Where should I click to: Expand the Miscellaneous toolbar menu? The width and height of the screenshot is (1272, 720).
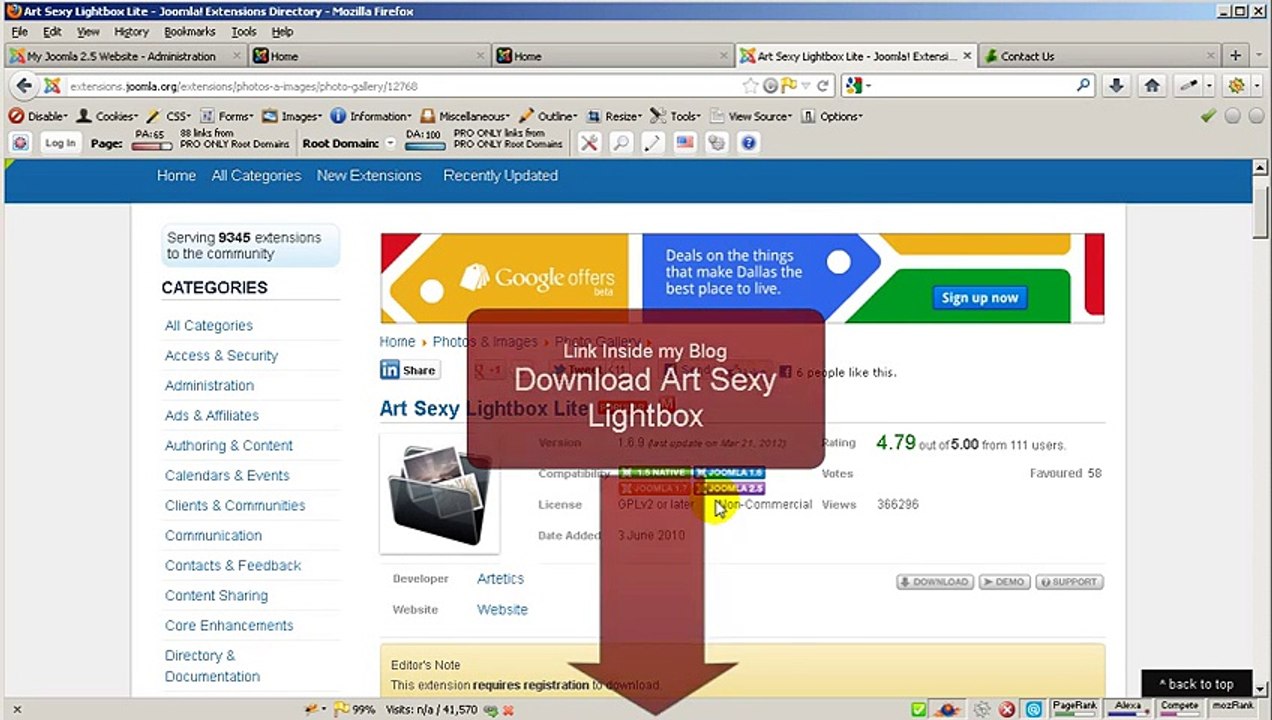click(466, 116)
